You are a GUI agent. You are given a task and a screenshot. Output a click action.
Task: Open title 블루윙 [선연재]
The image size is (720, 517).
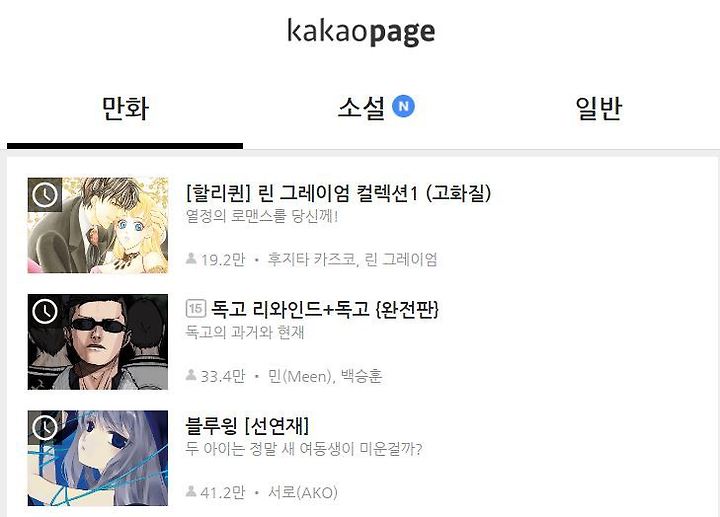pyautogui.click(x=247, y=425)
